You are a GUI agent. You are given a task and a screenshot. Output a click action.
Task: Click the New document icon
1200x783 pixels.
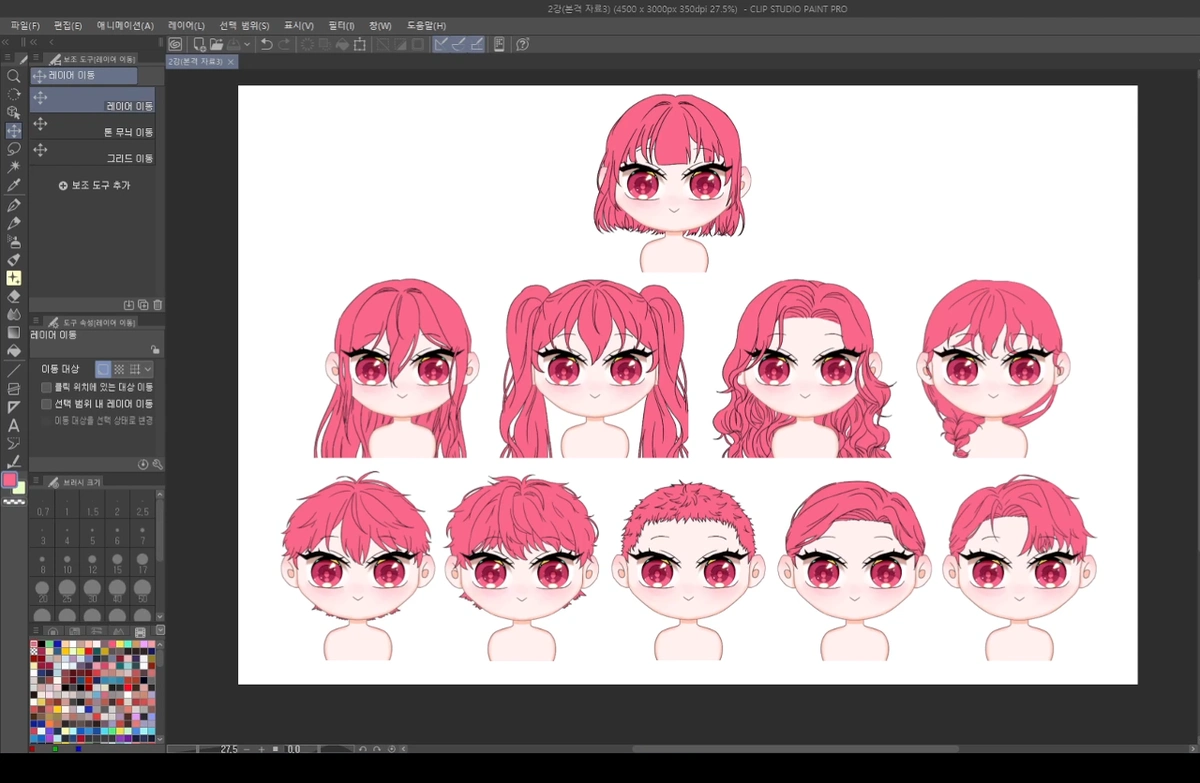click(199, 44)
